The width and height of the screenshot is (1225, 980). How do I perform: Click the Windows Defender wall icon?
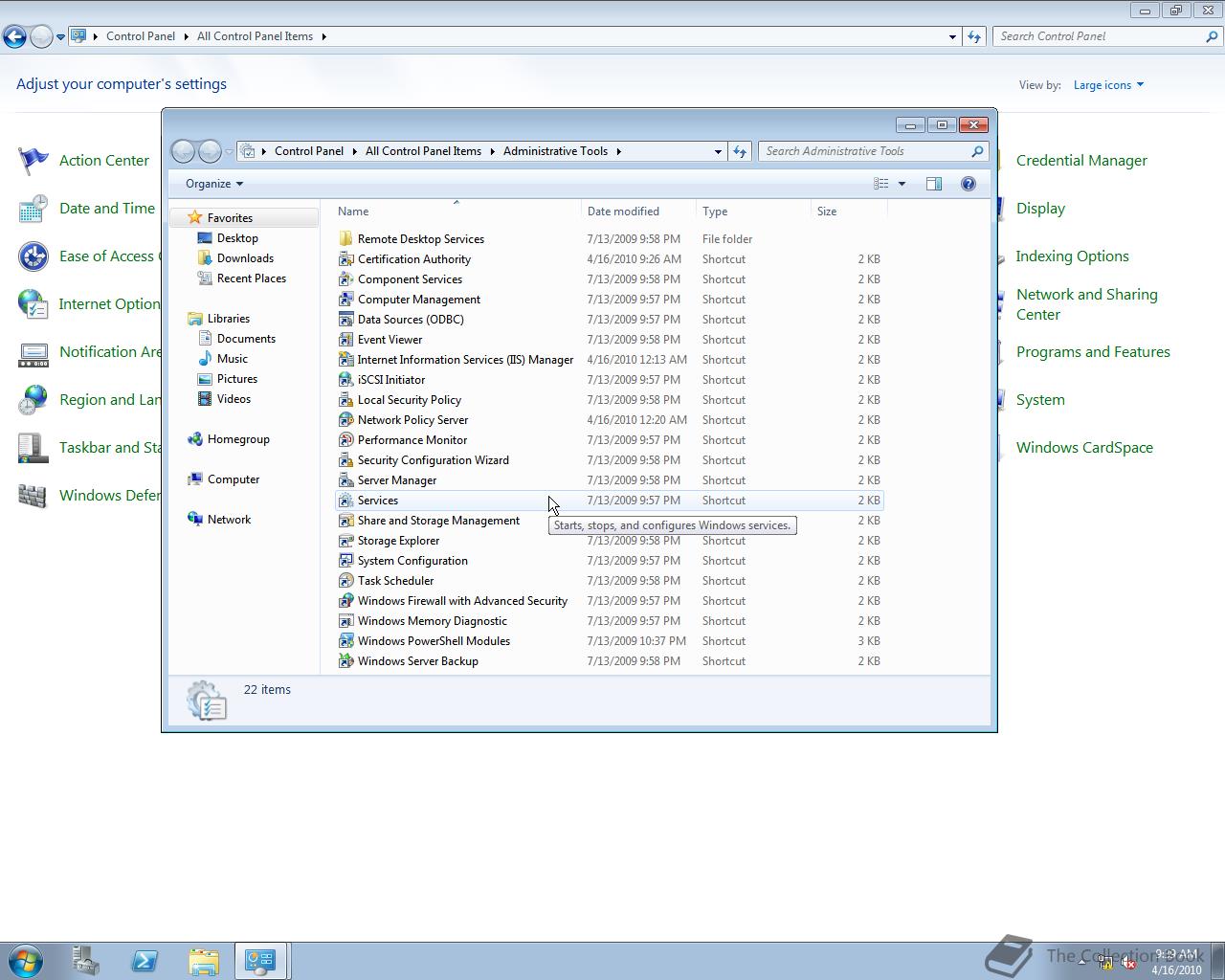click(x=33, y=496)
